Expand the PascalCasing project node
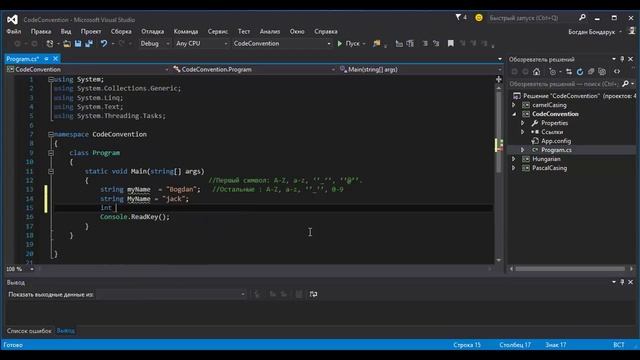Viewport: 640px width, 360px height. tap(514, 168)
